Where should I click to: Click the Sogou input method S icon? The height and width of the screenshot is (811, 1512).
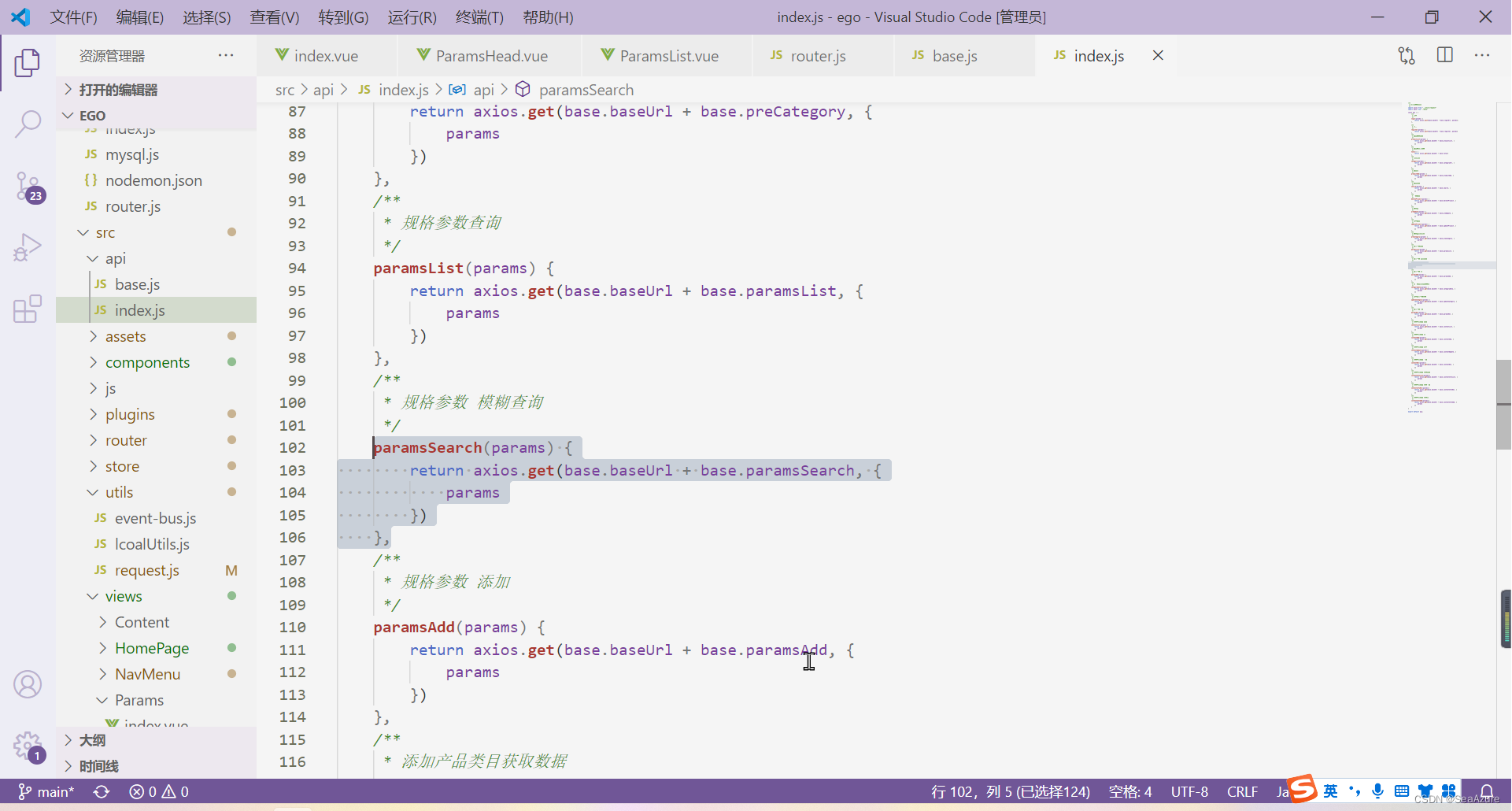coord(1303,789)
